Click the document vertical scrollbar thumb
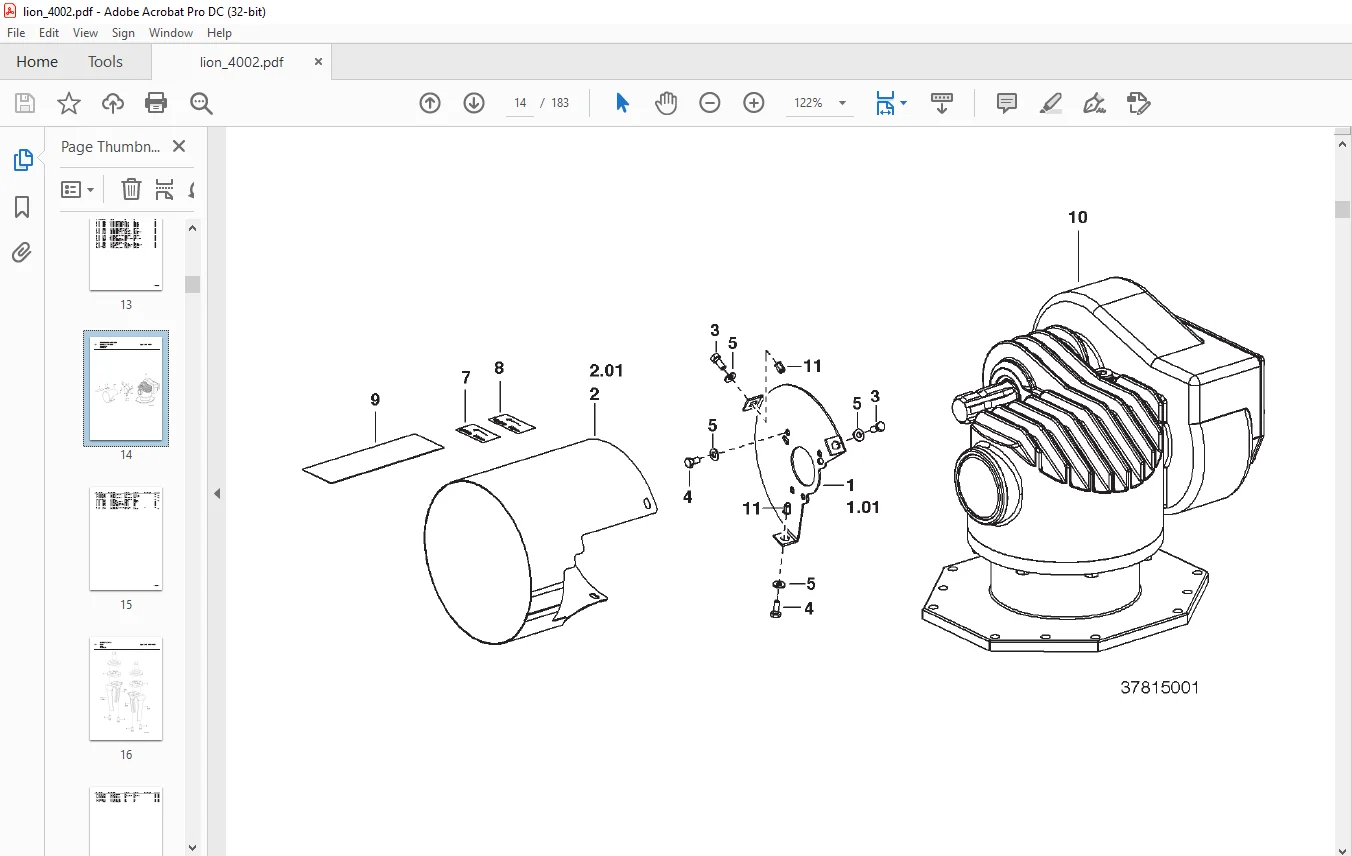The width and height of the screenshot is (1352, 856). click(1343, 209)
